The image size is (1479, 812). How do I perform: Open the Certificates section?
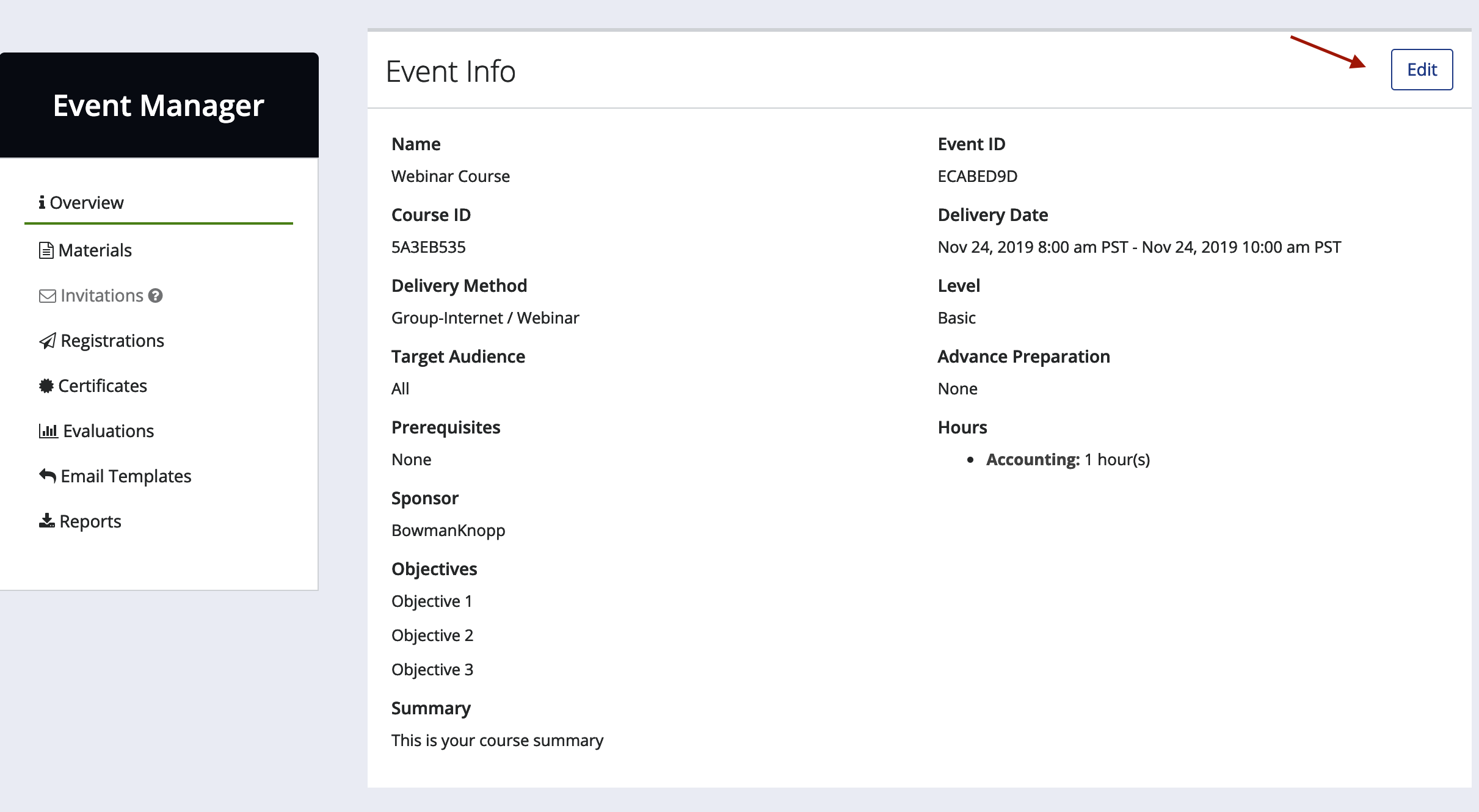[103, 386]
